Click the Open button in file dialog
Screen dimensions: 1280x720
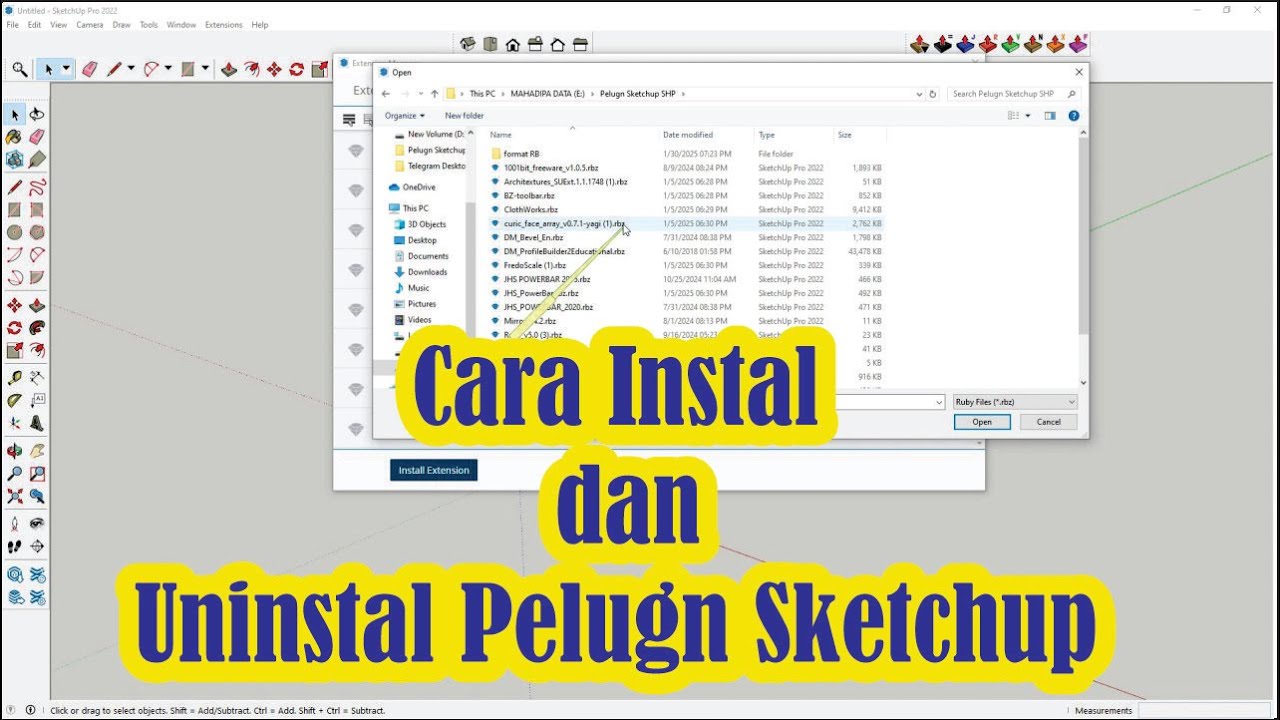[982, 422]
